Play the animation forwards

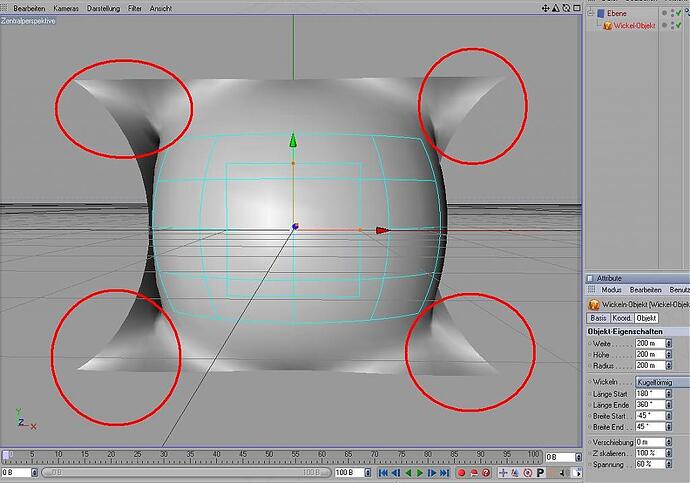pyautogui.click(x=420, y=473)
